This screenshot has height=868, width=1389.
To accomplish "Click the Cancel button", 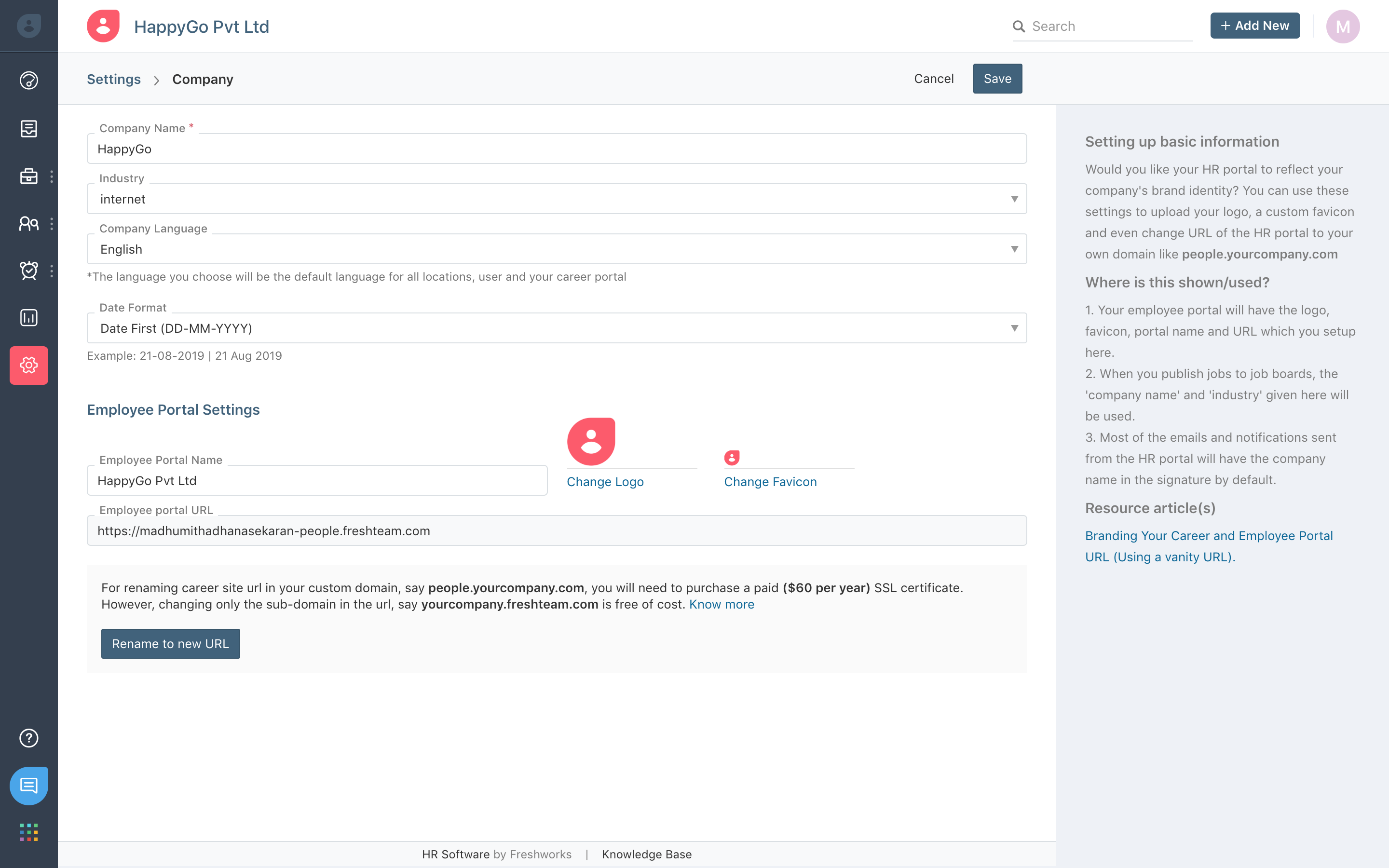I will [934, 79].
